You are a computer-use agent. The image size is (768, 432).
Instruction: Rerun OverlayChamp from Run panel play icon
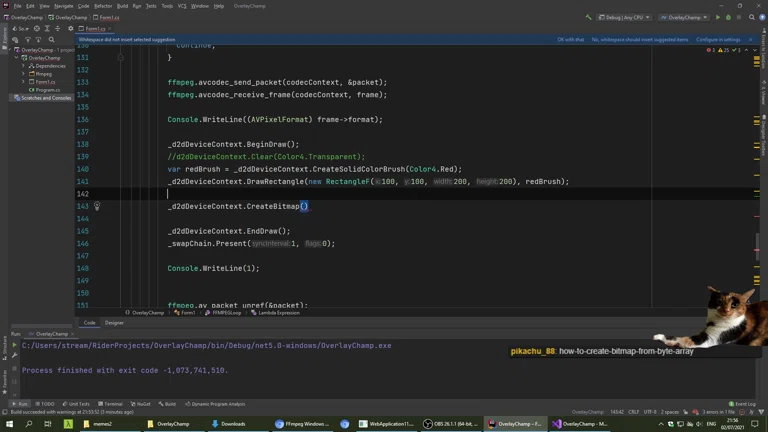click(14, 345)
